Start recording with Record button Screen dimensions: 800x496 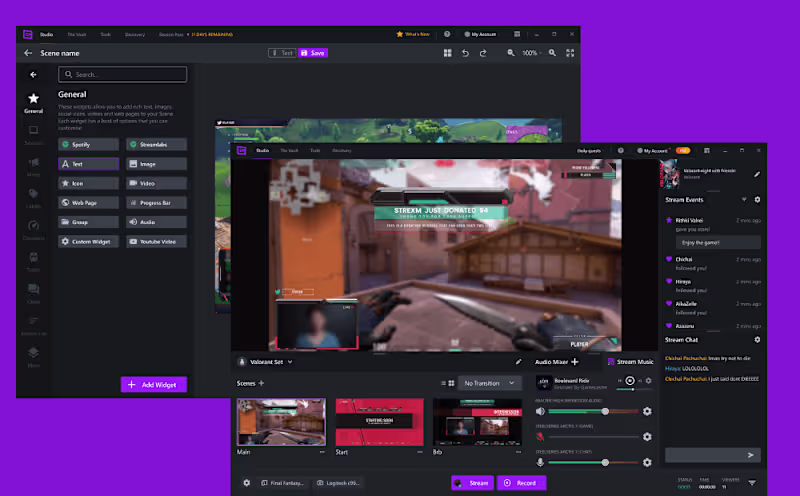[521, 483]
